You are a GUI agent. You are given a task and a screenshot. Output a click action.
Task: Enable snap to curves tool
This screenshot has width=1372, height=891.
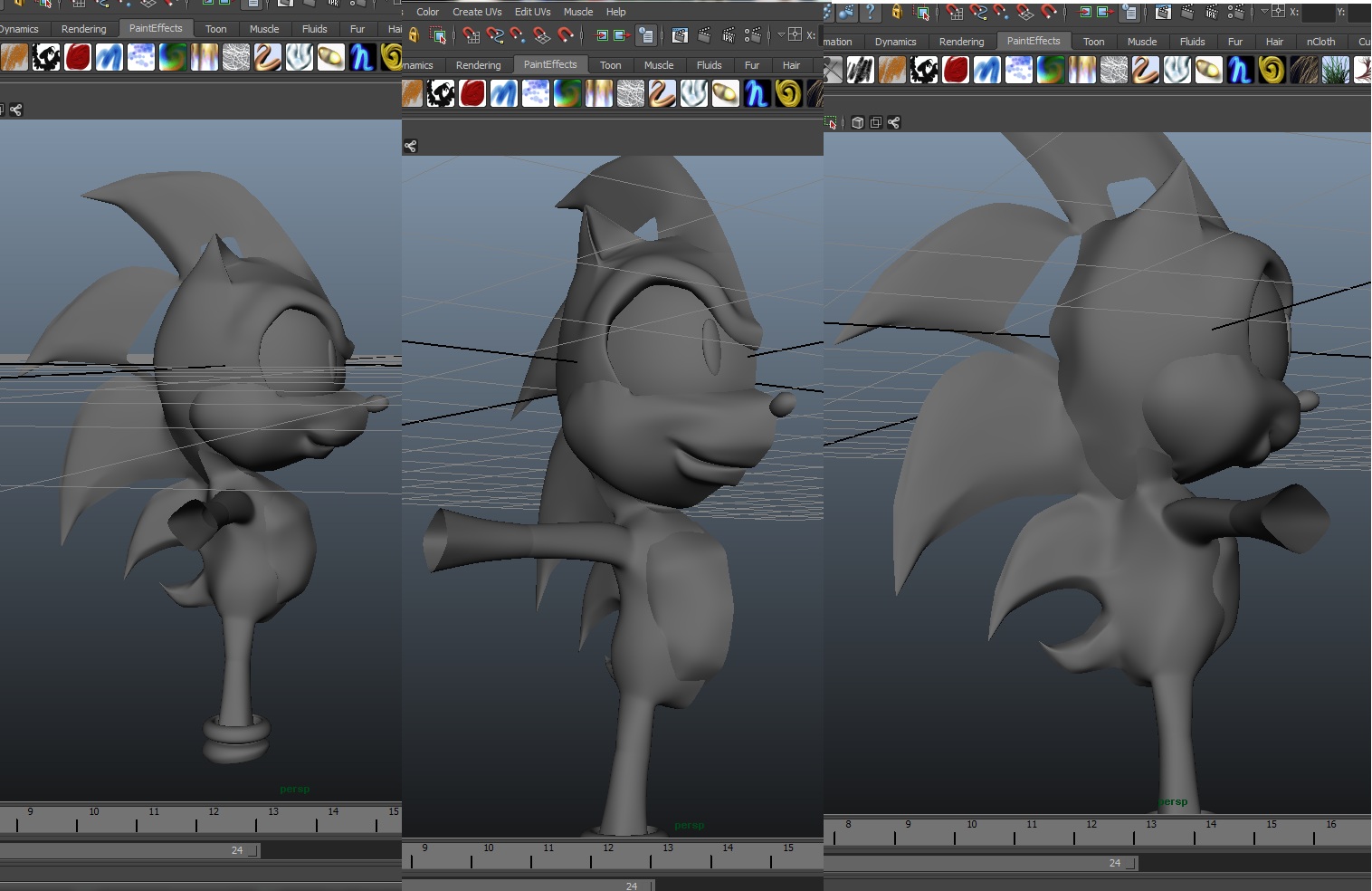[495, 36]
